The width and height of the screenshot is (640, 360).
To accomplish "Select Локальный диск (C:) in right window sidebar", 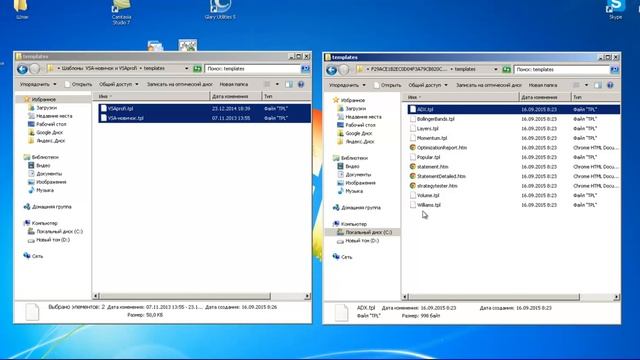I will point(363,232).
